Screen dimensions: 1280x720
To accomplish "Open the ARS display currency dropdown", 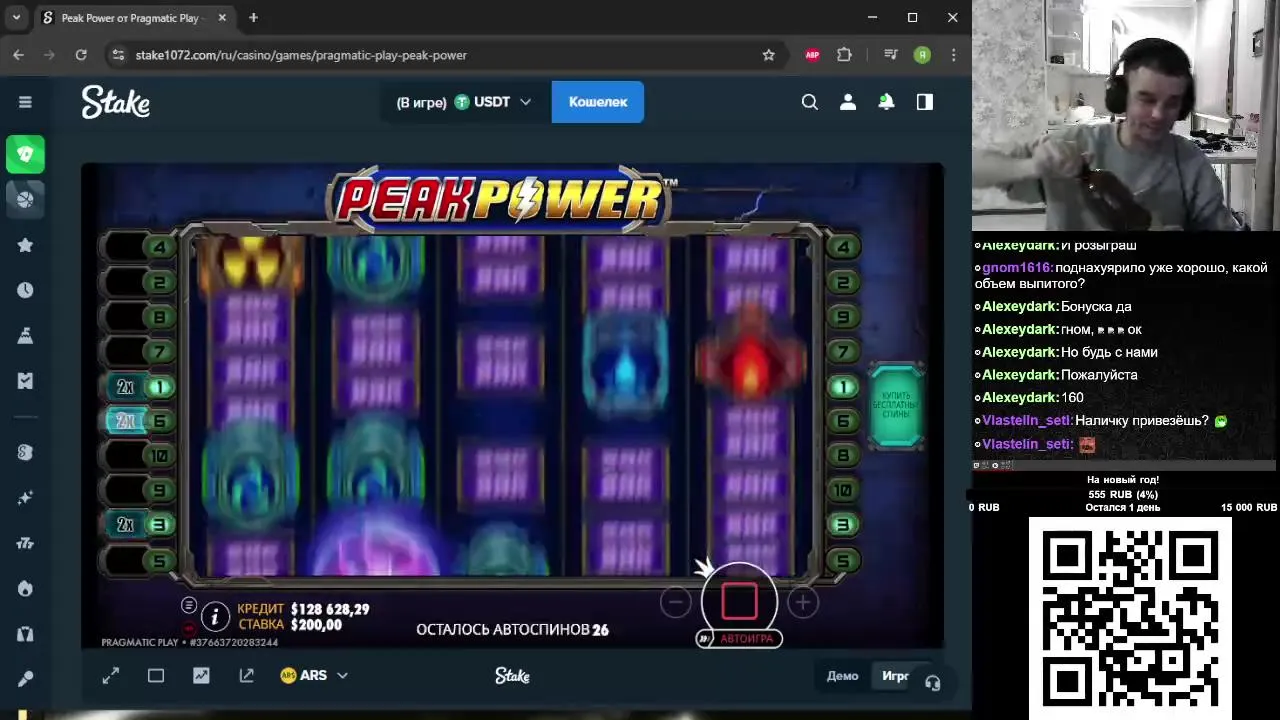I will (314, 675).
